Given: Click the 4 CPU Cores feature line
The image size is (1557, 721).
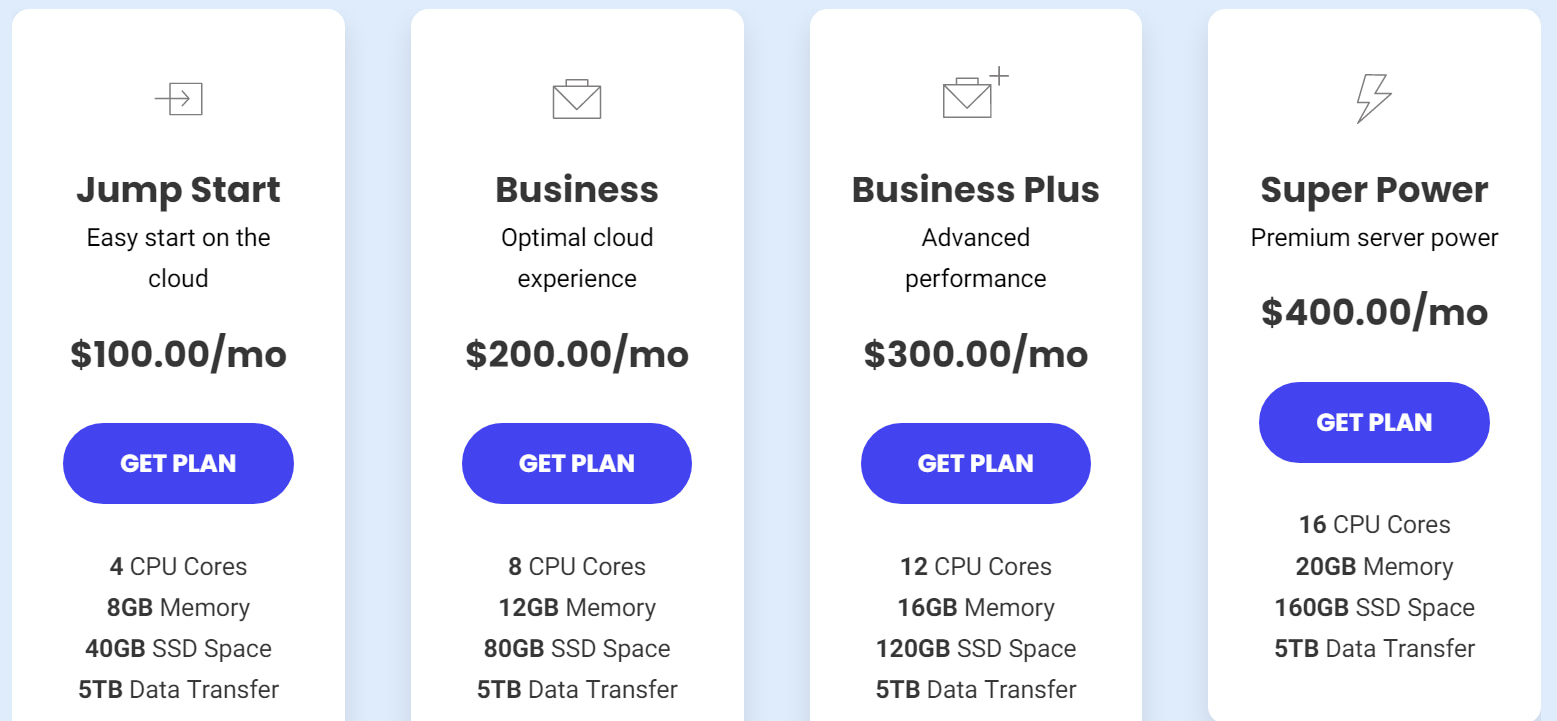Looking at the screenshot, I should coord(179,567).
